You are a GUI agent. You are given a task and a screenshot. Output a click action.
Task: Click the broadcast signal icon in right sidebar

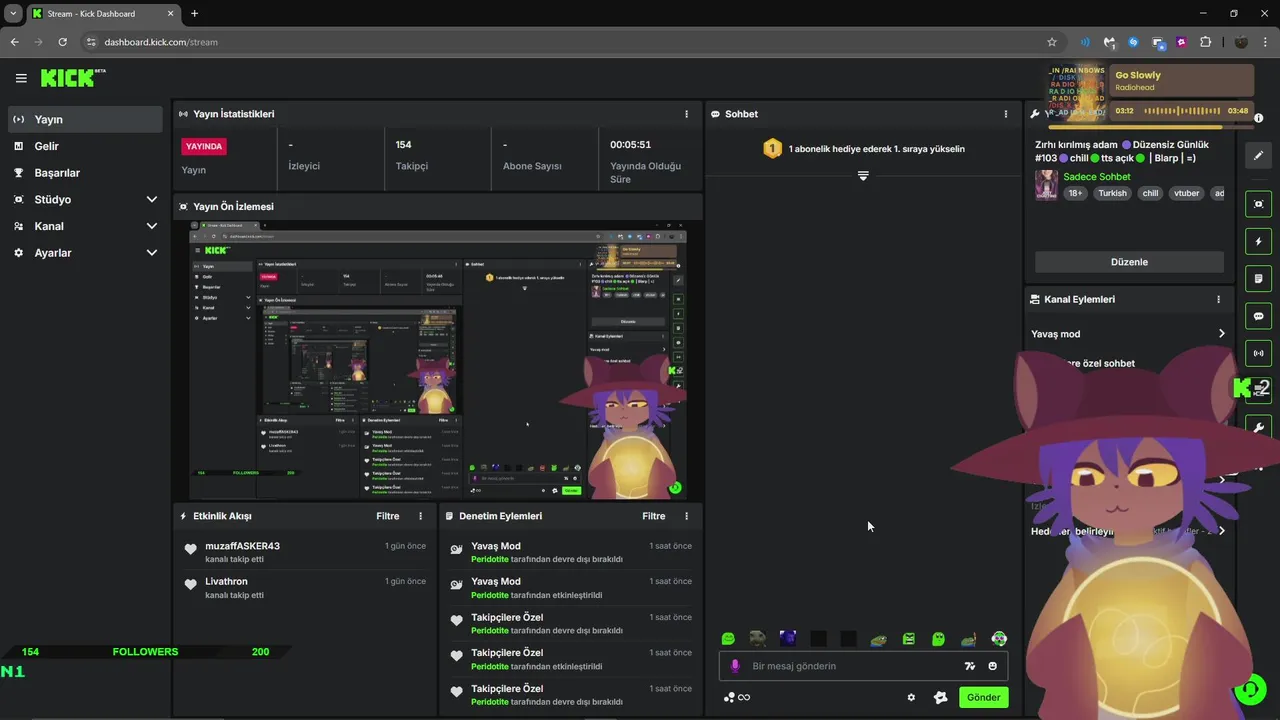tap(1258, 353)
